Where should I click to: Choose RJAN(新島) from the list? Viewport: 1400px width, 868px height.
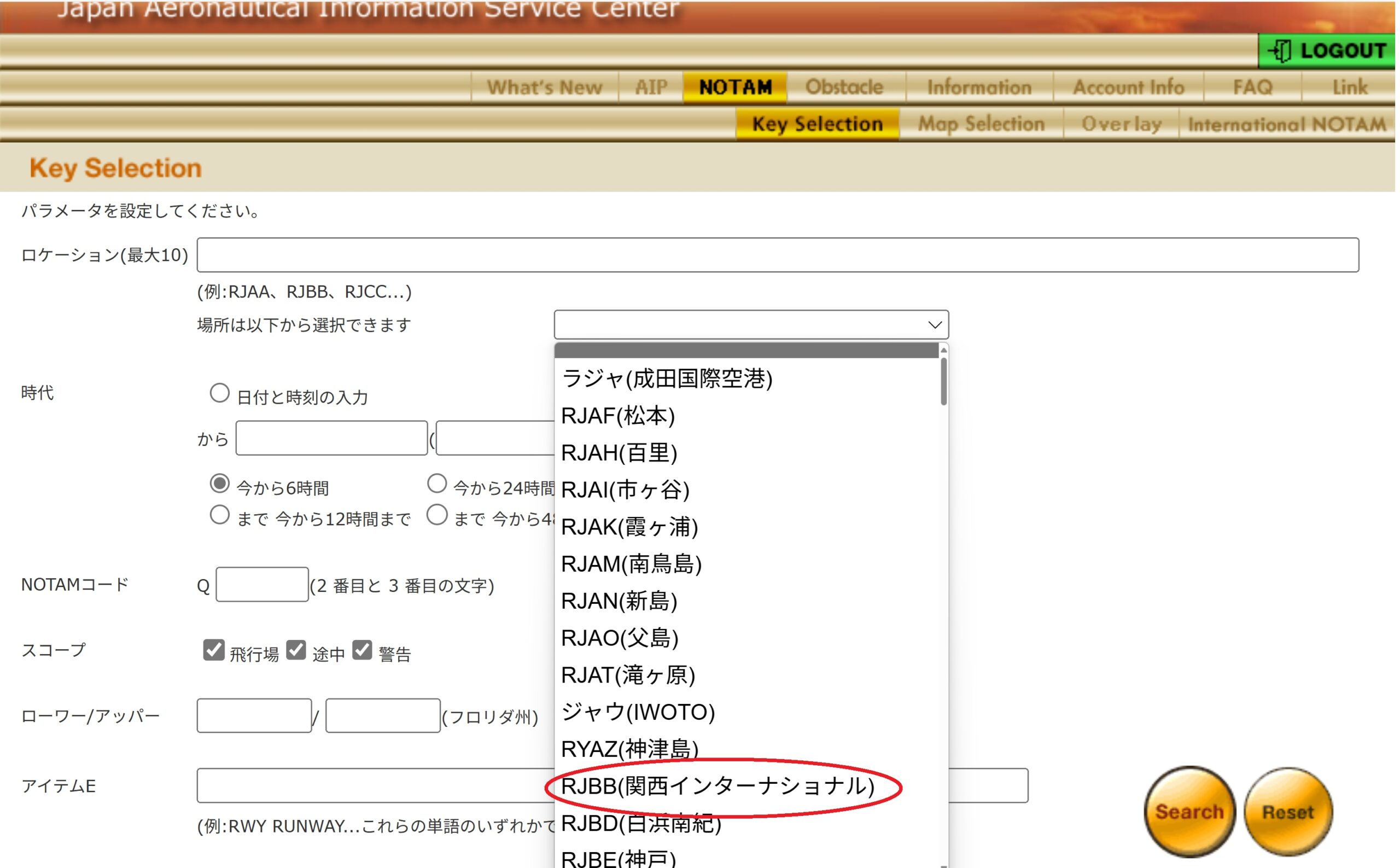(x=746, y=601)
